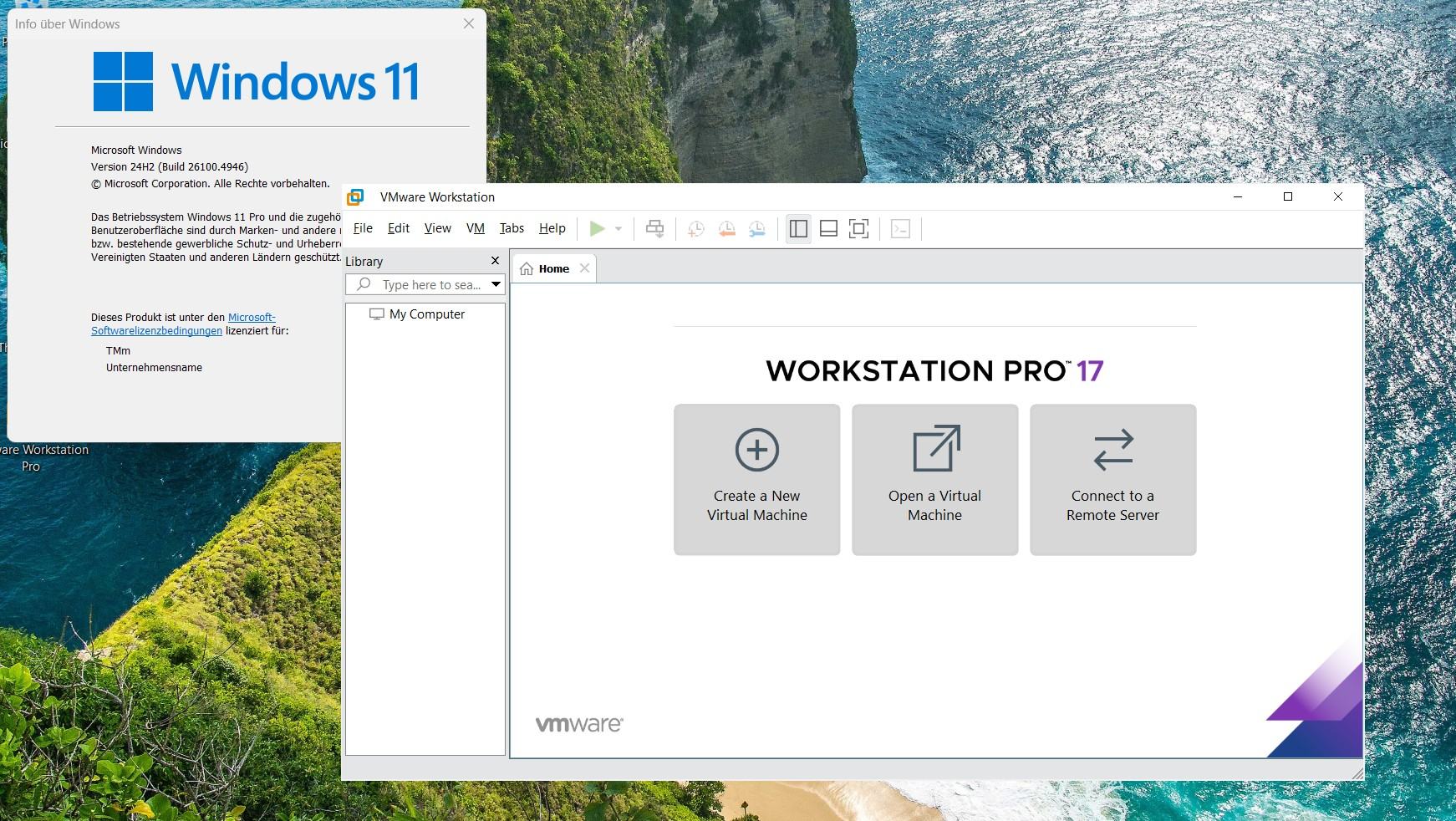
Task: Open the Help menu
Action: coord(552,228)
